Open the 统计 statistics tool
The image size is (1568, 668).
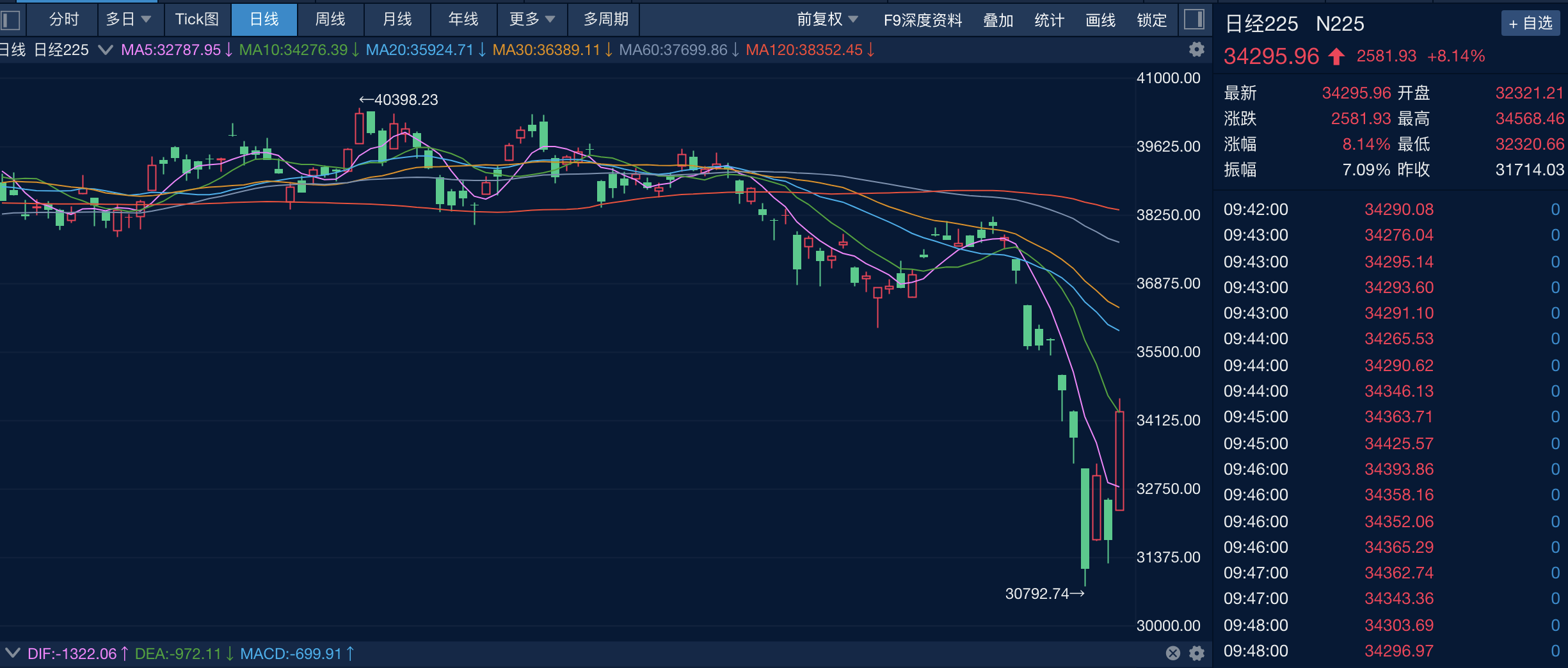coord(1048,20)
